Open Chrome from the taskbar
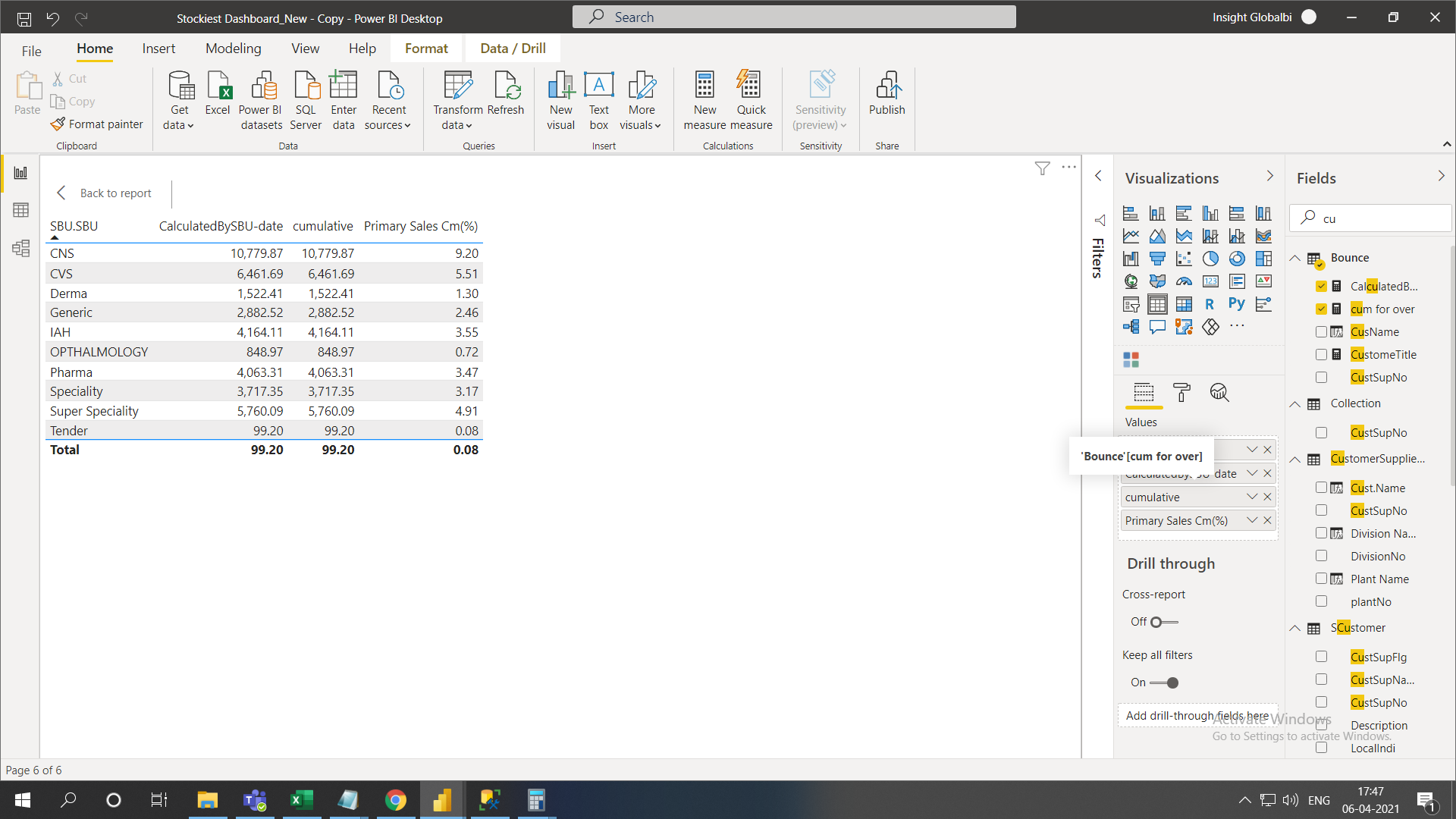Image resolution: width=1456 pixels, height=819 pixels. tap(396, 800)
